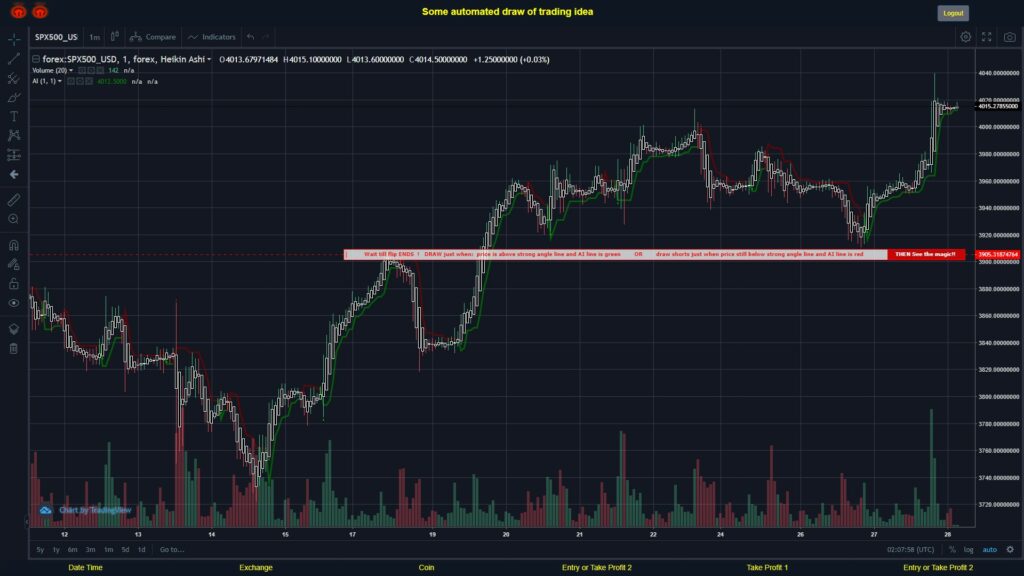Click the left arrow back icon

(14, 174)
